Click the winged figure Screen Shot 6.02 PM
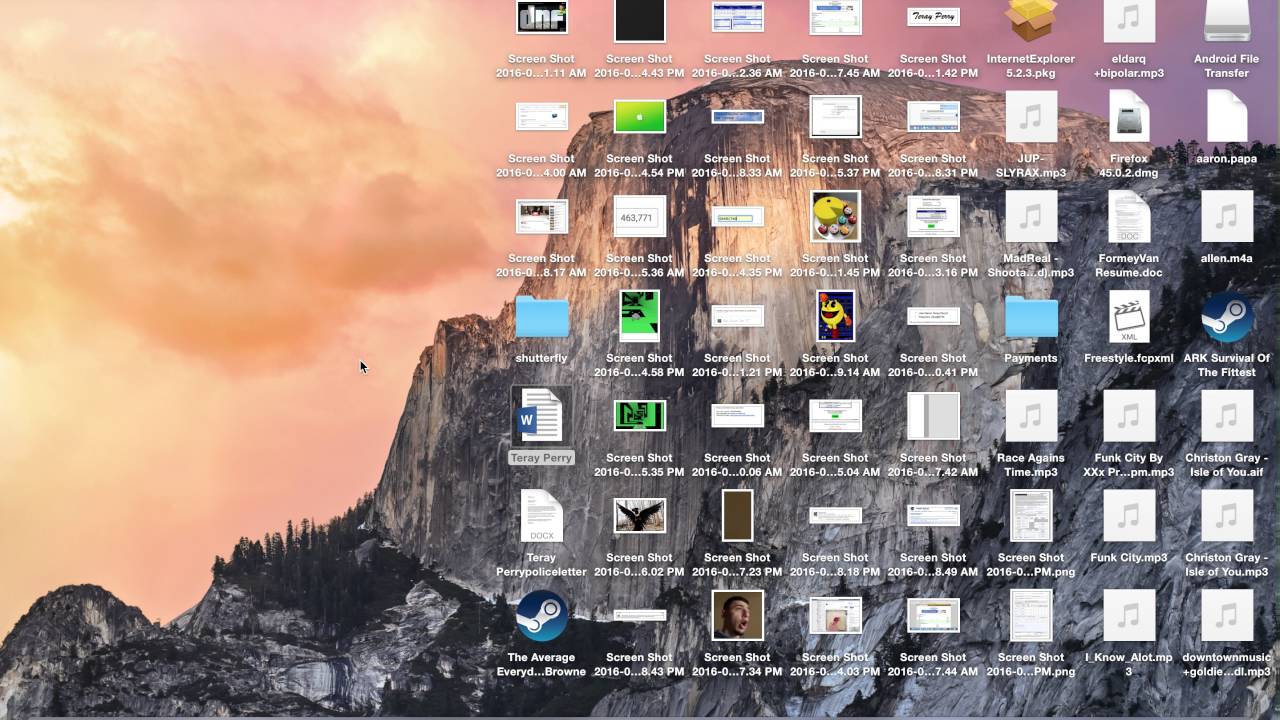 pos(640,515)
